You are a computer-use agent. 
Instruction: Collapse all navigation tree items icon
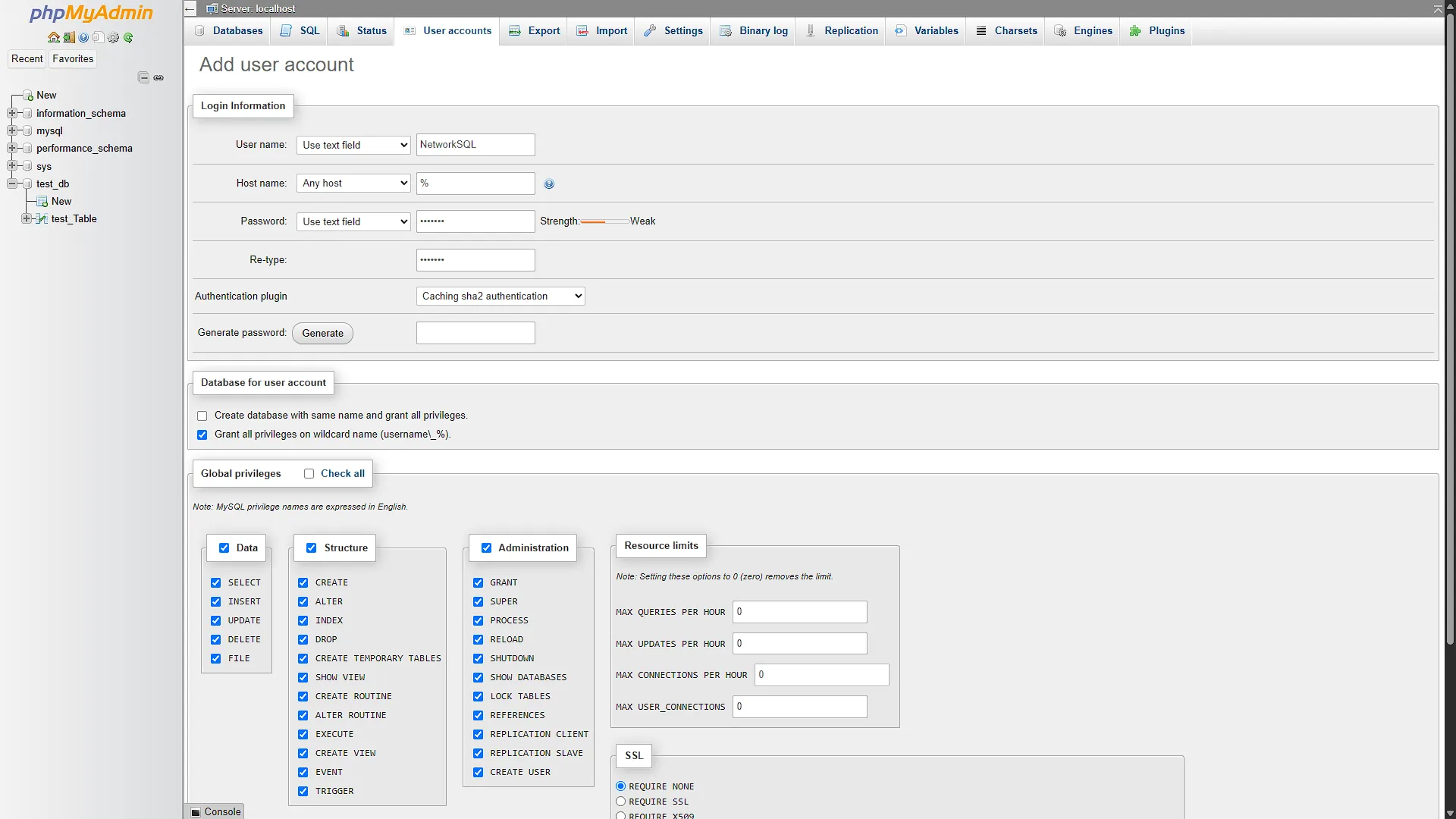[x=143, y=77]
